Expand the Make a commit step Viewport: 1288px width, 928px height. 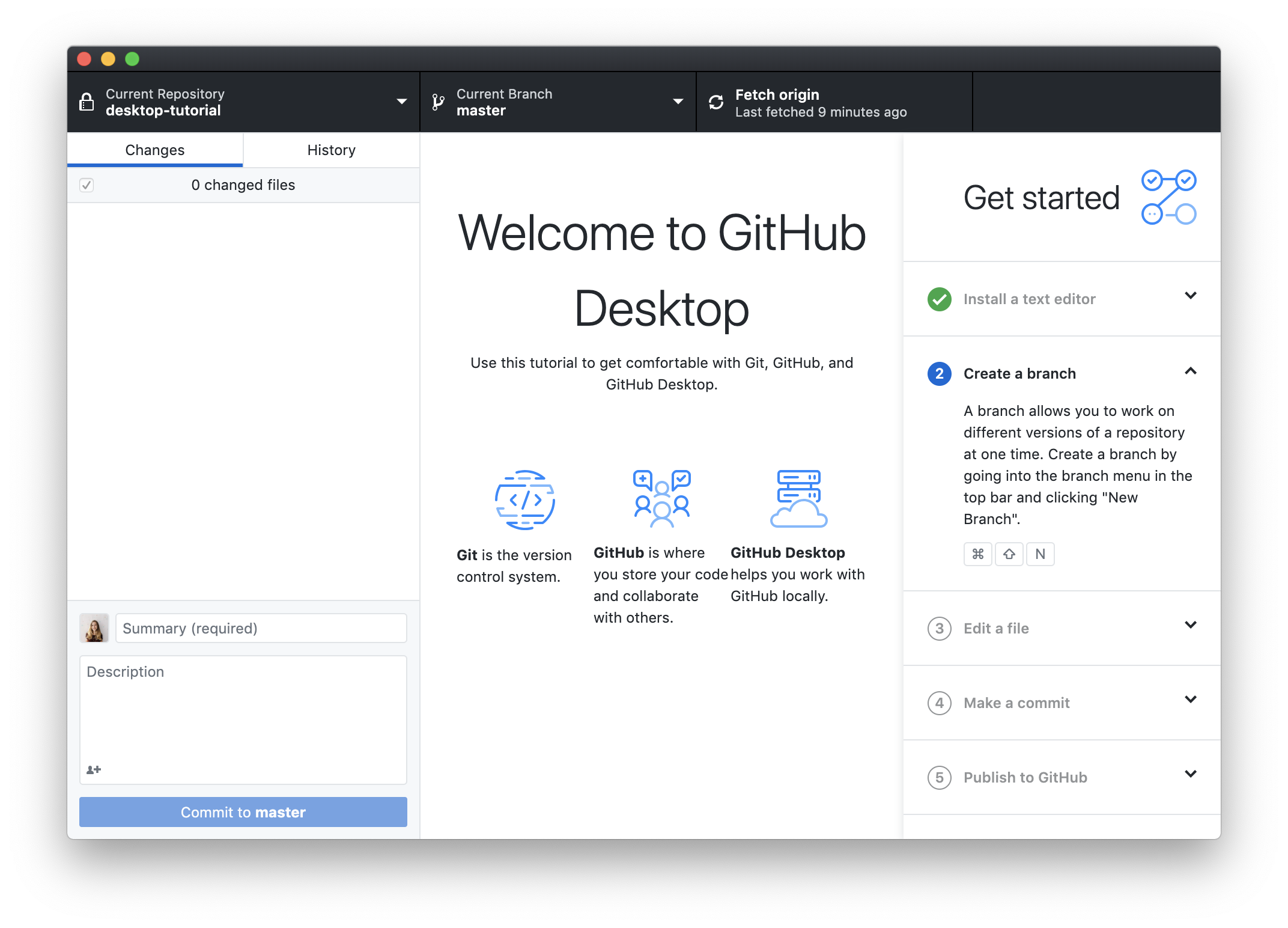1191,699
